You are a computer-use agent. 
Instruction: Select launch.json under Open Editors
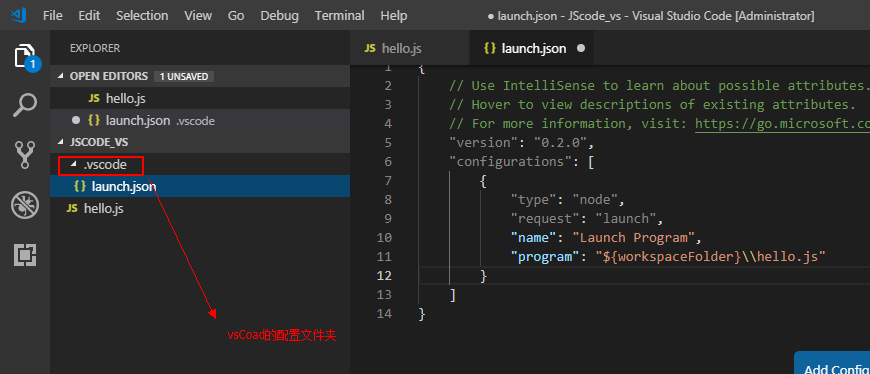pos(200,120)
